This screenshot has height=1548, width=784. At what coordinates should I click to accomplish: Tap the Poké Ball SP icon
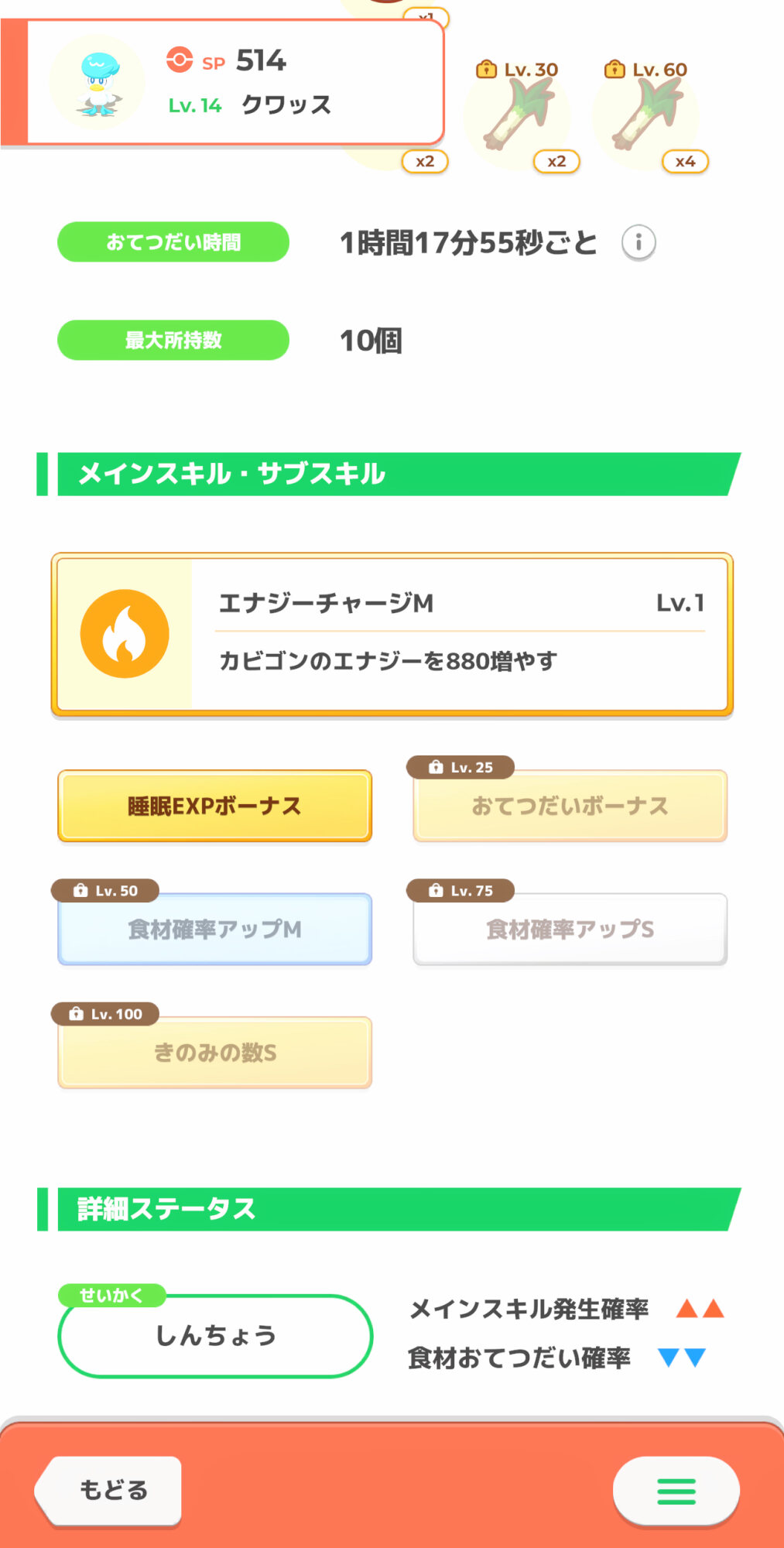(180, 60)
